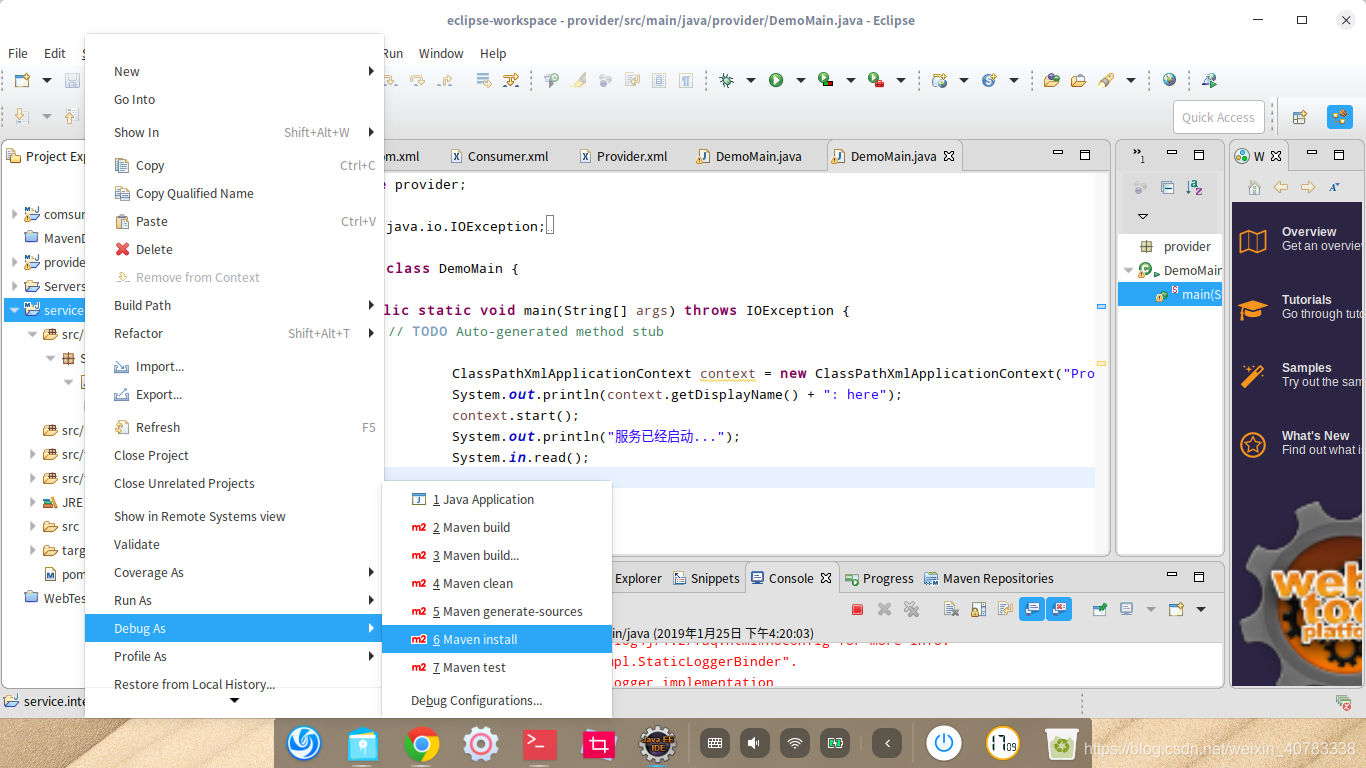The height and width of the screenshot is (768, 1366).
Task: Show more items via context menu bottom arrow
Action: [x=235, y=701]
